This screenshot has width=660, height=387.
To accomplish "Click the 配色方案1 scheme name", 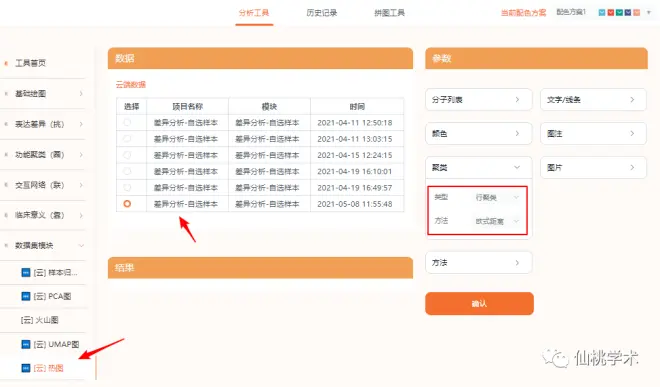I will (571, 12).
